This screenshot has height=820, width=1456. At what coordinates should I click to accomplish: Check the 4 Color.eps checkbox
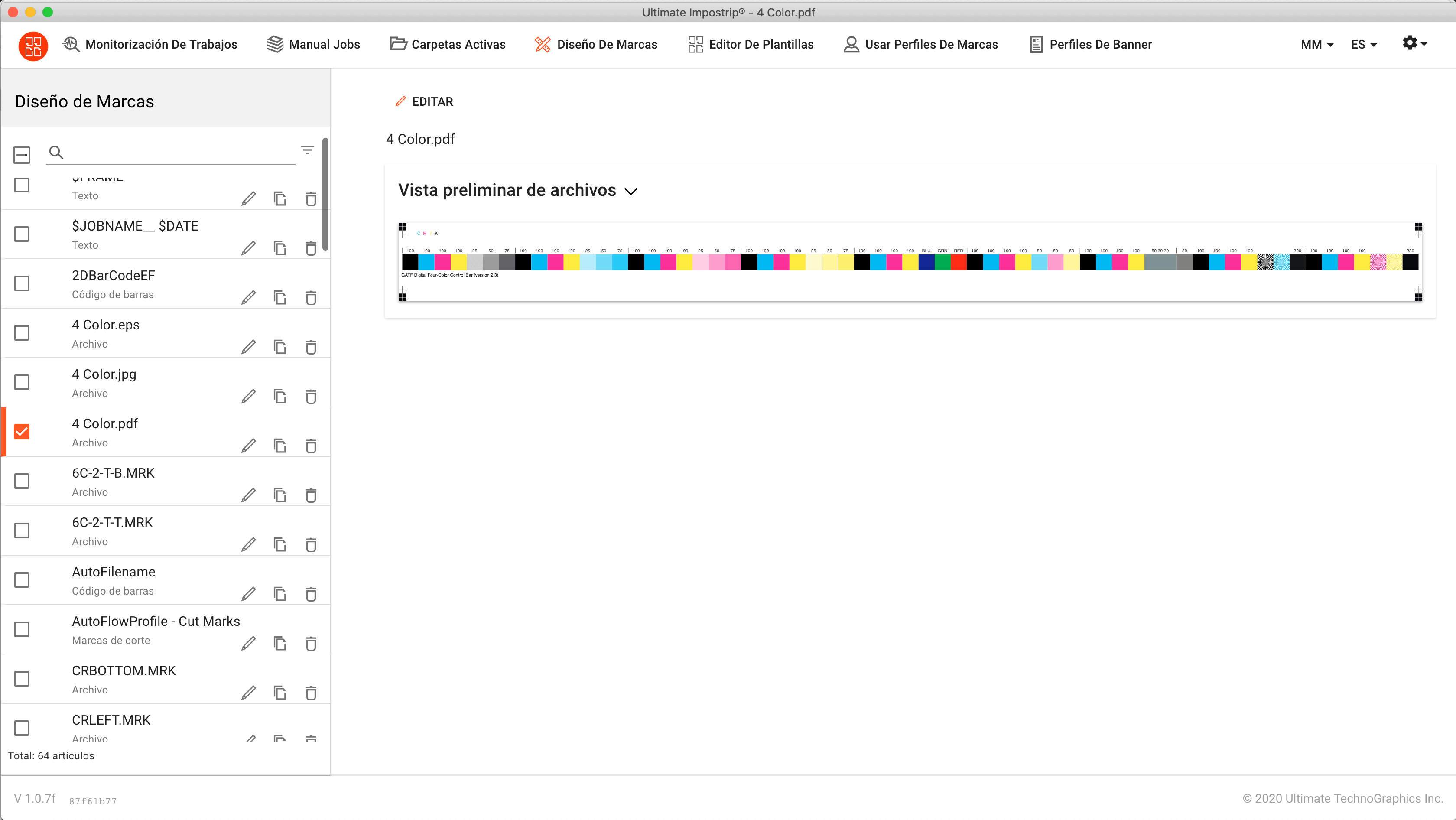pyautogui.click(x=22, y=333)
